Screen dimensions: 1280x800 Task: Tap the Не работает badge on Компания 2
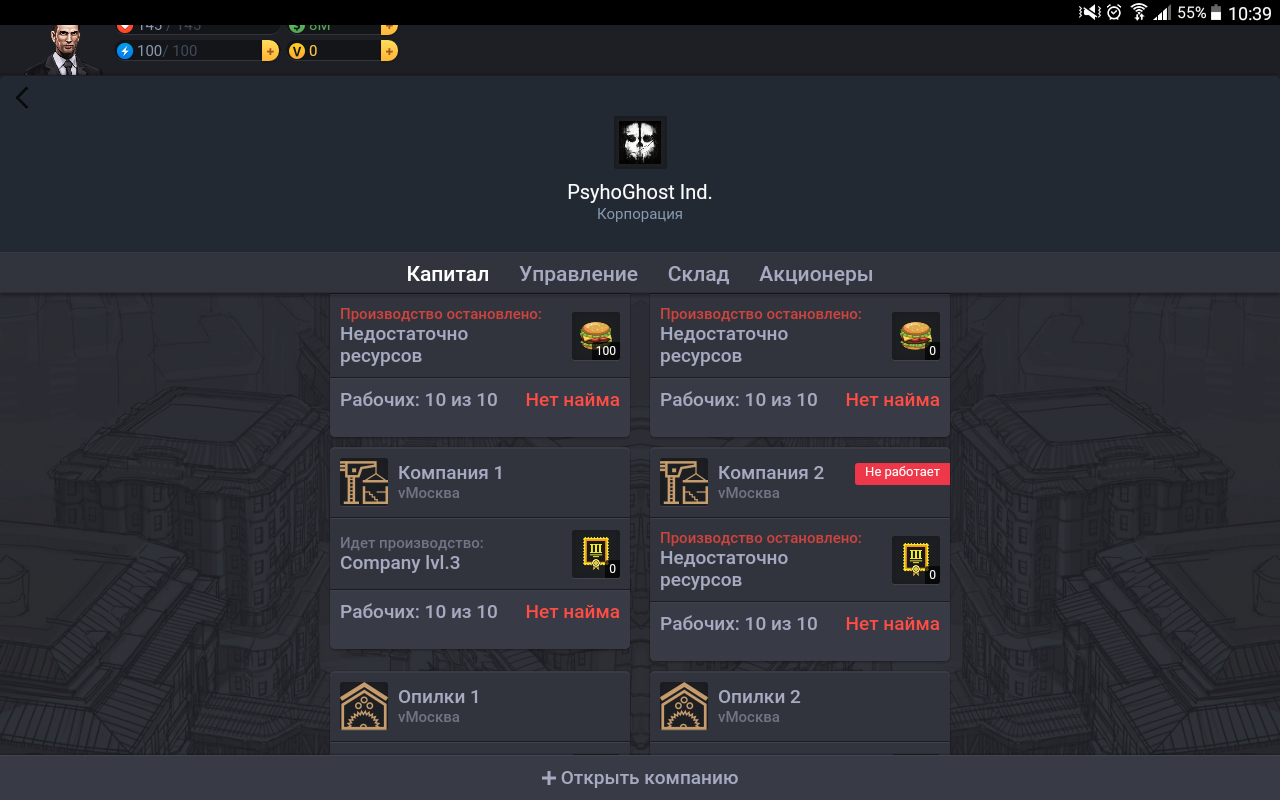(902, 473)
